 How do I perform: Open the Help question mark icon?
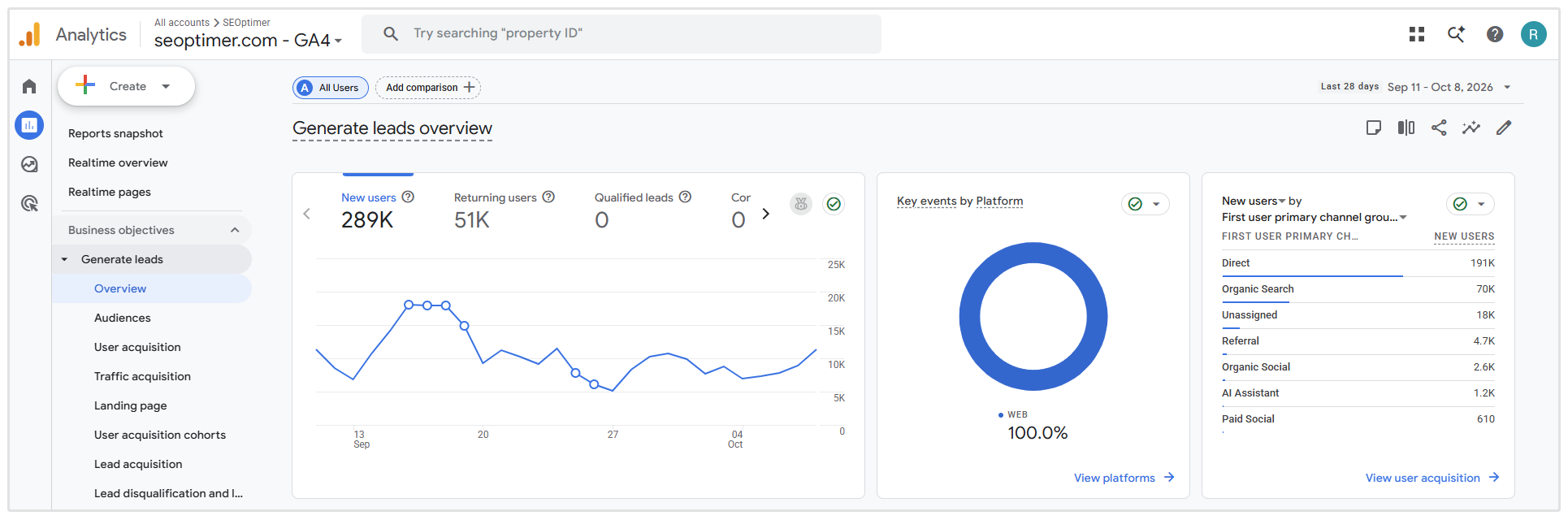[x=1495, y=34]
